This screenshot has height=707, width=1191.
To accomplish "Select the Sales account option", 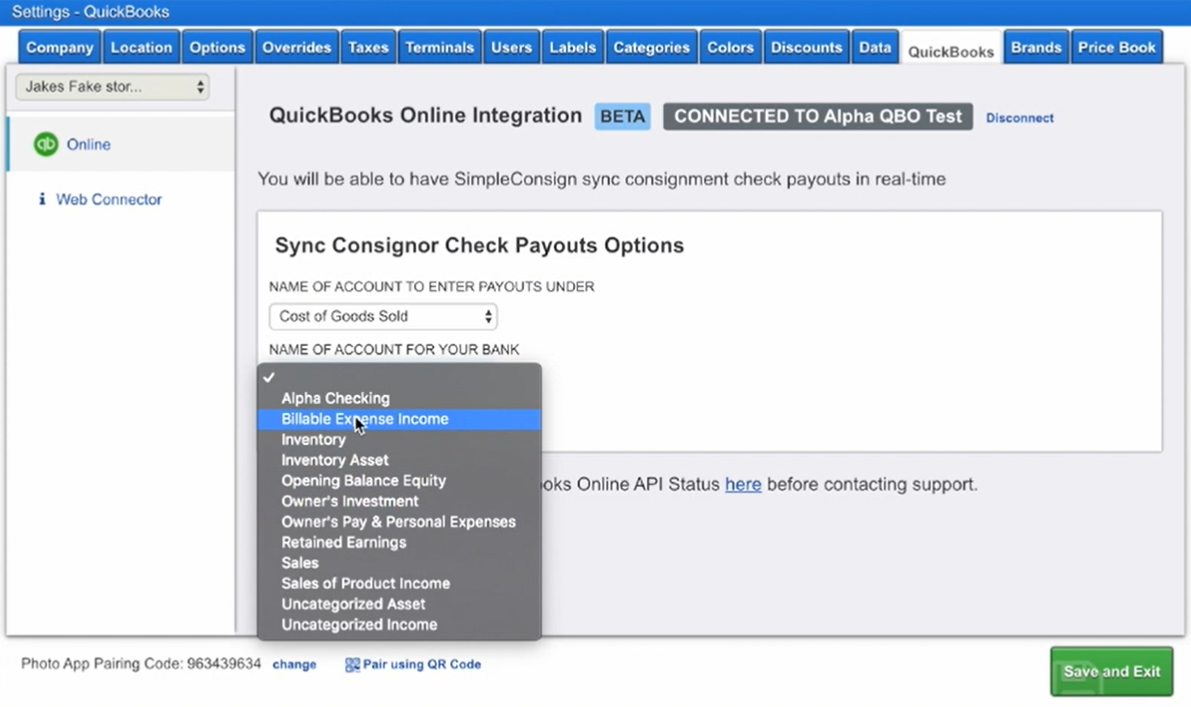I will click(x=400, y=563).
